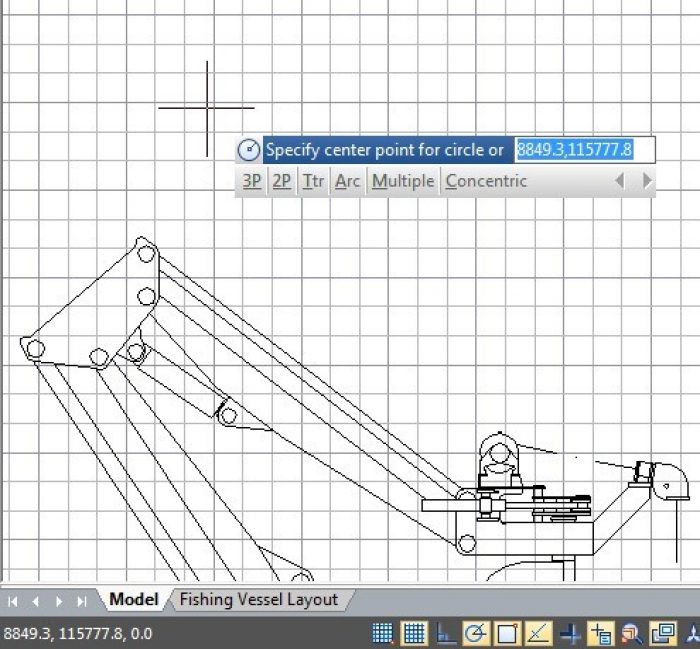The height and width of the screenshot is (649, 700).
Task: Select the Ttr circle option
Action: [314, 181]
